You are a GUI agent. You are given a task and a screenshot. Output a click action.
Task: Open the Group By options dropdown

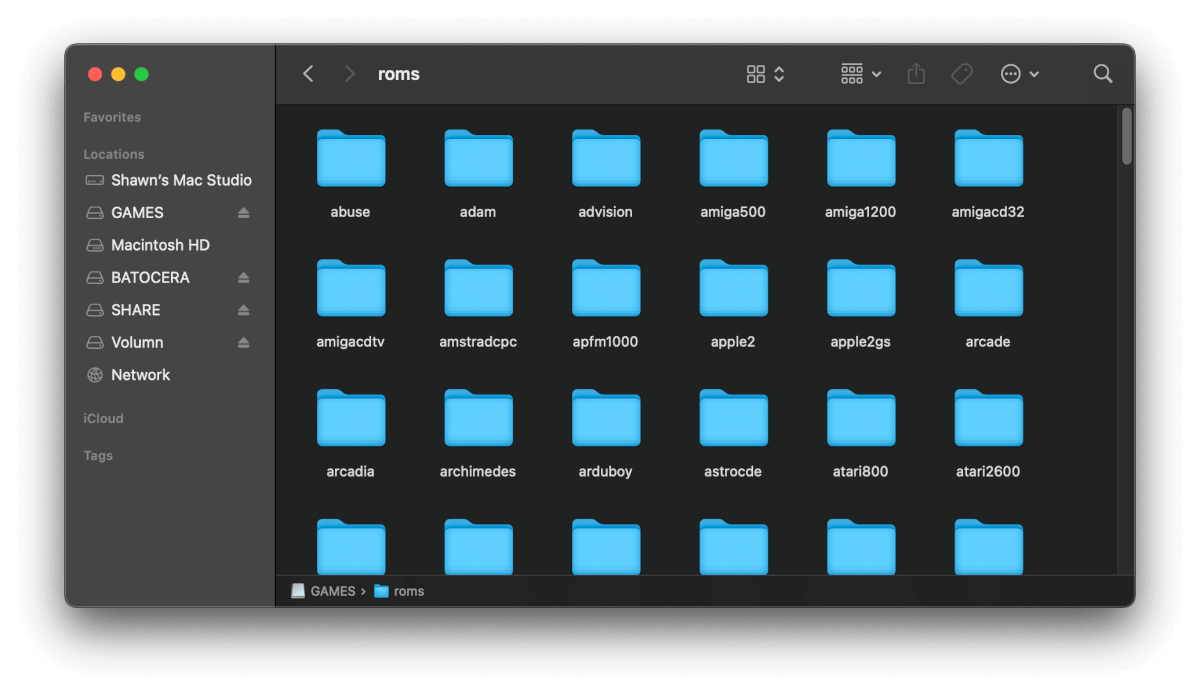[x=860, y=74]
